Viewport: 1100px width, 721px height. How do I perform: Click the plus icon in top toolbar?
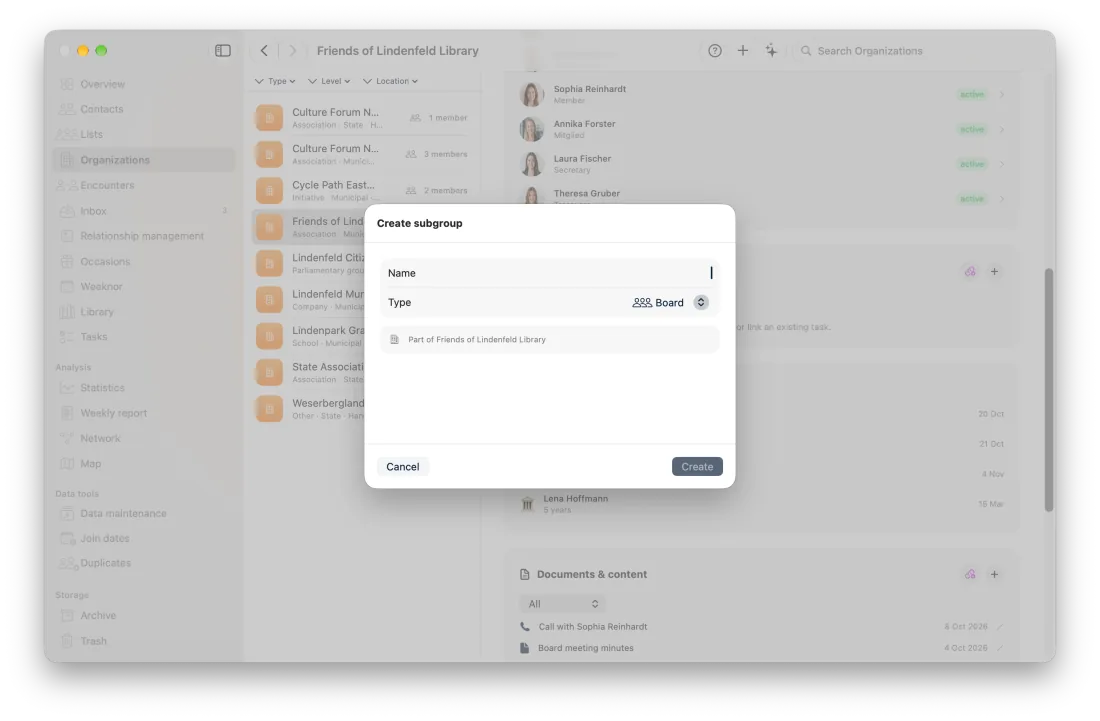point(742,50)
